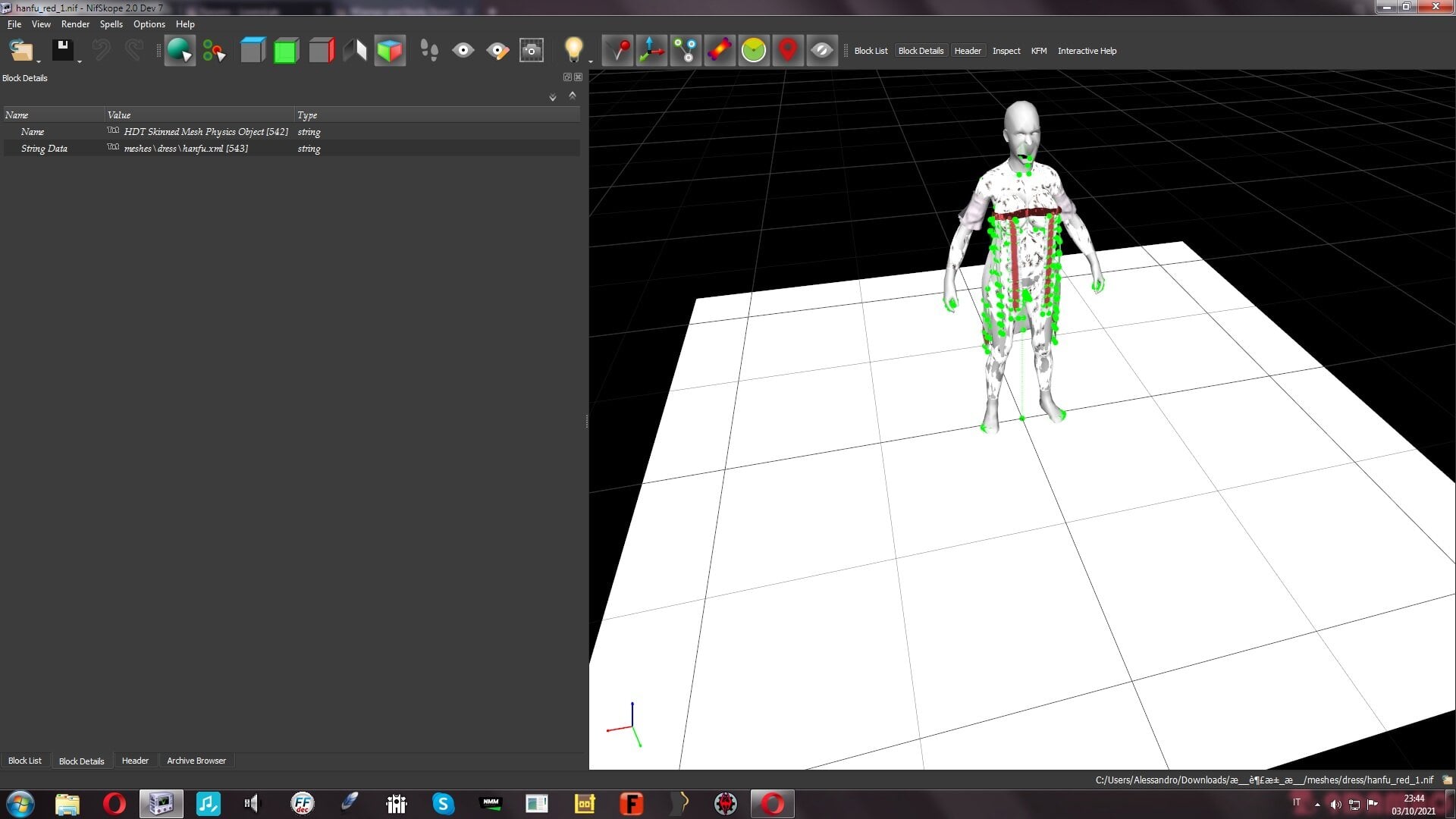Expand all rows with double-down chevron

tap(553, 97)
